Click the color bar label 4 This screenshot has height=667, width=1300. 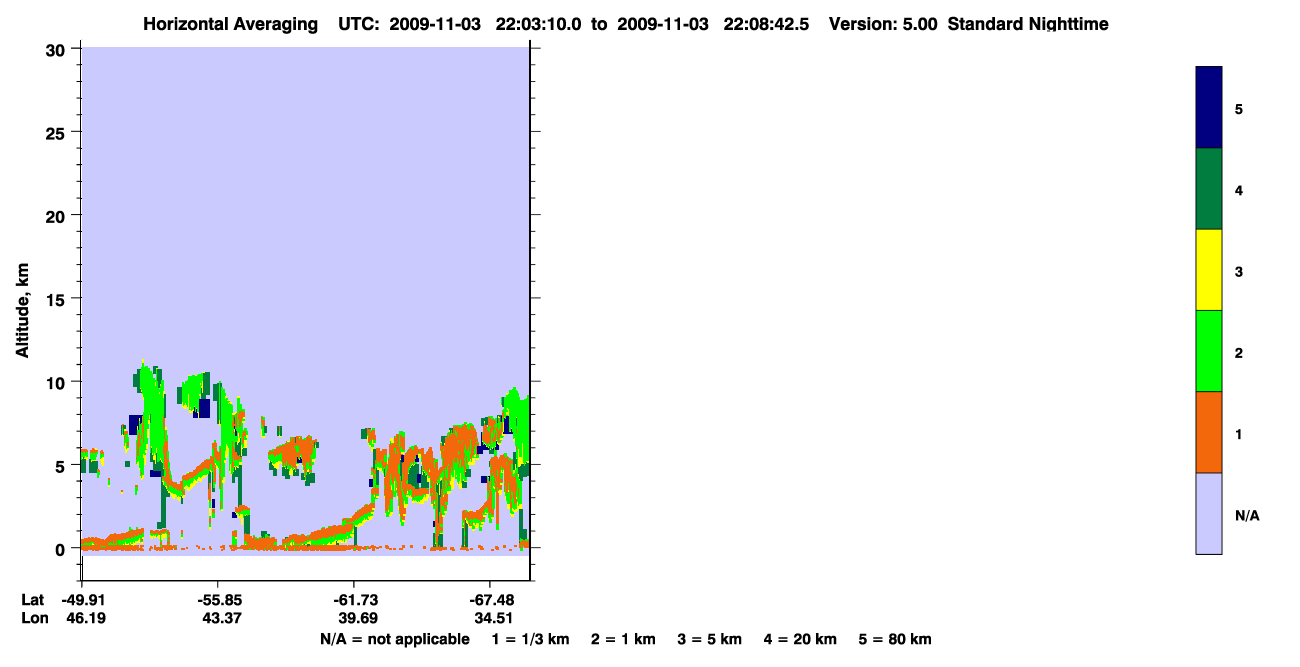click(1239, 189)
